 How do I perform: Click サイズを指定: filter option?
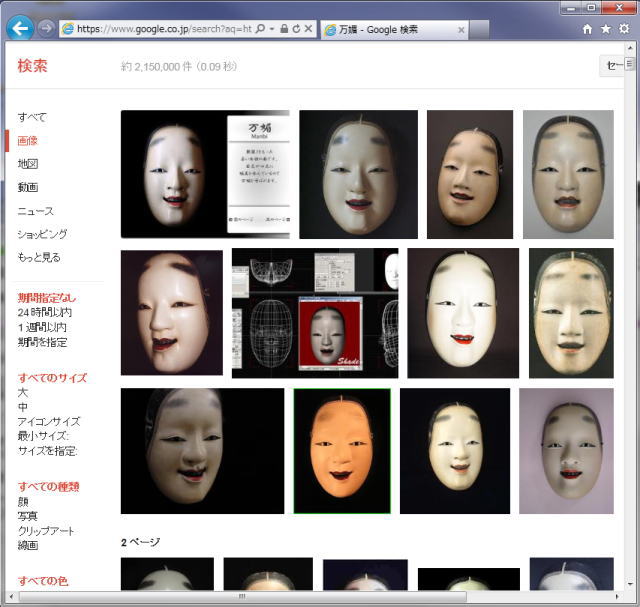pos(47,451)
